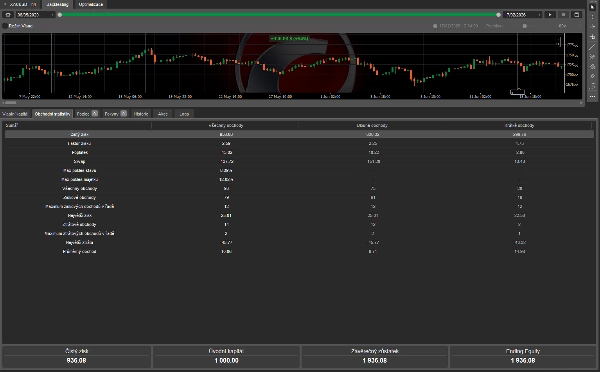The width and height of the screenshot is (600, 372).
Task: Open the backtest end date dropdown
Action: coord(523,15)
